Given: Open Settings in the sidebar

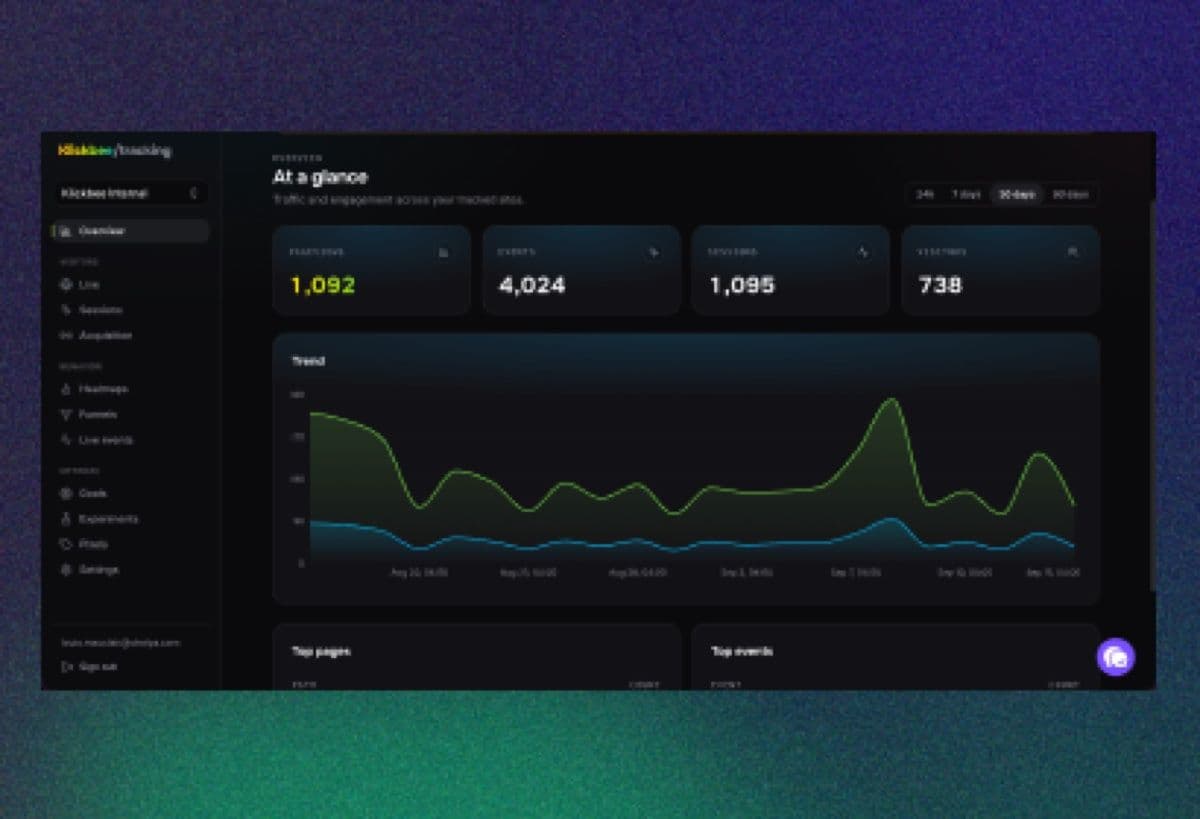Looking at the screenshot, I should [x=98, y=570].
